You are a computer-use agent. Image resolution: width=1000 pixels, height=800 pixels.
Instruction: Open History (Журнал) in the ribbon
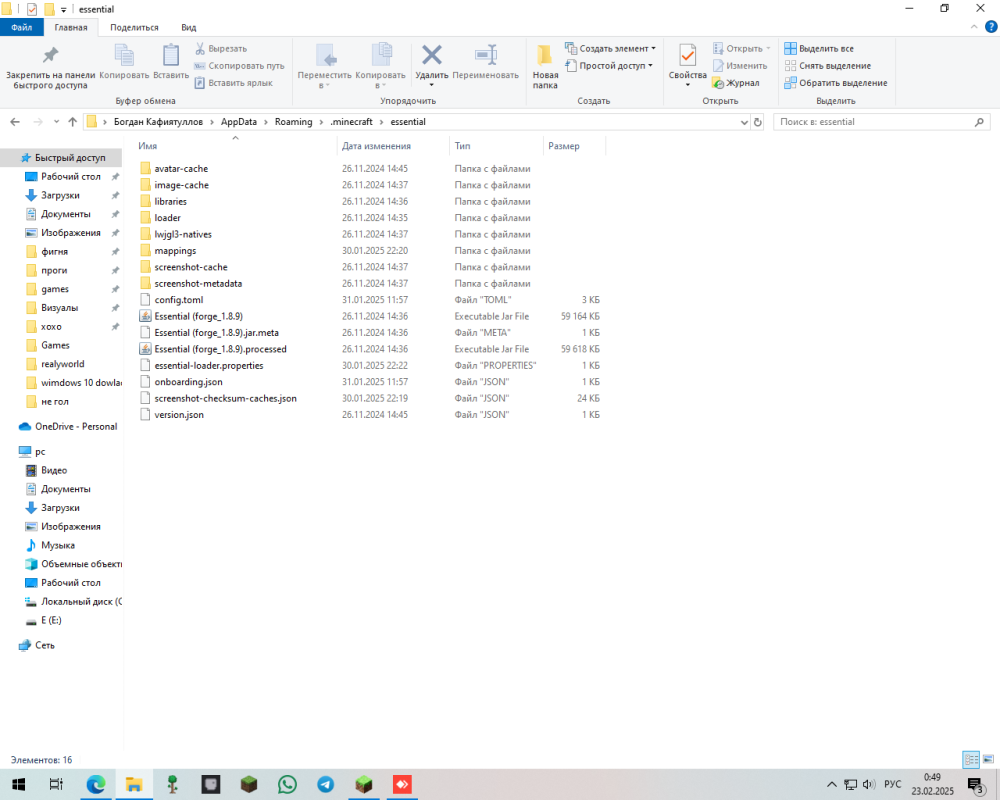(x=736, y=83)
